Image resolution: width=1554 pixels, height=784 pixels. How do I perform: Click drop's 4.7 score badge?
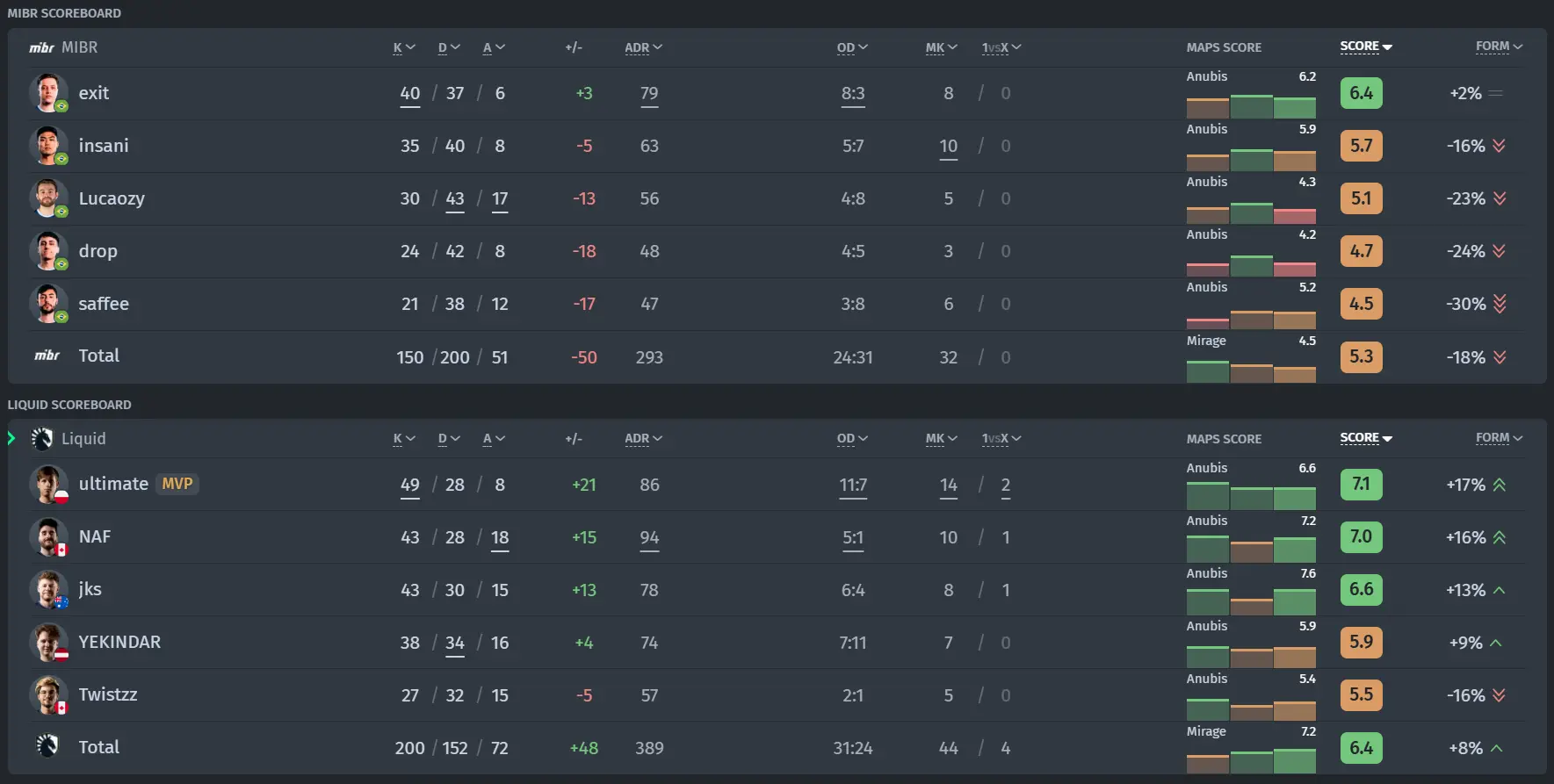coord(1361,251)
